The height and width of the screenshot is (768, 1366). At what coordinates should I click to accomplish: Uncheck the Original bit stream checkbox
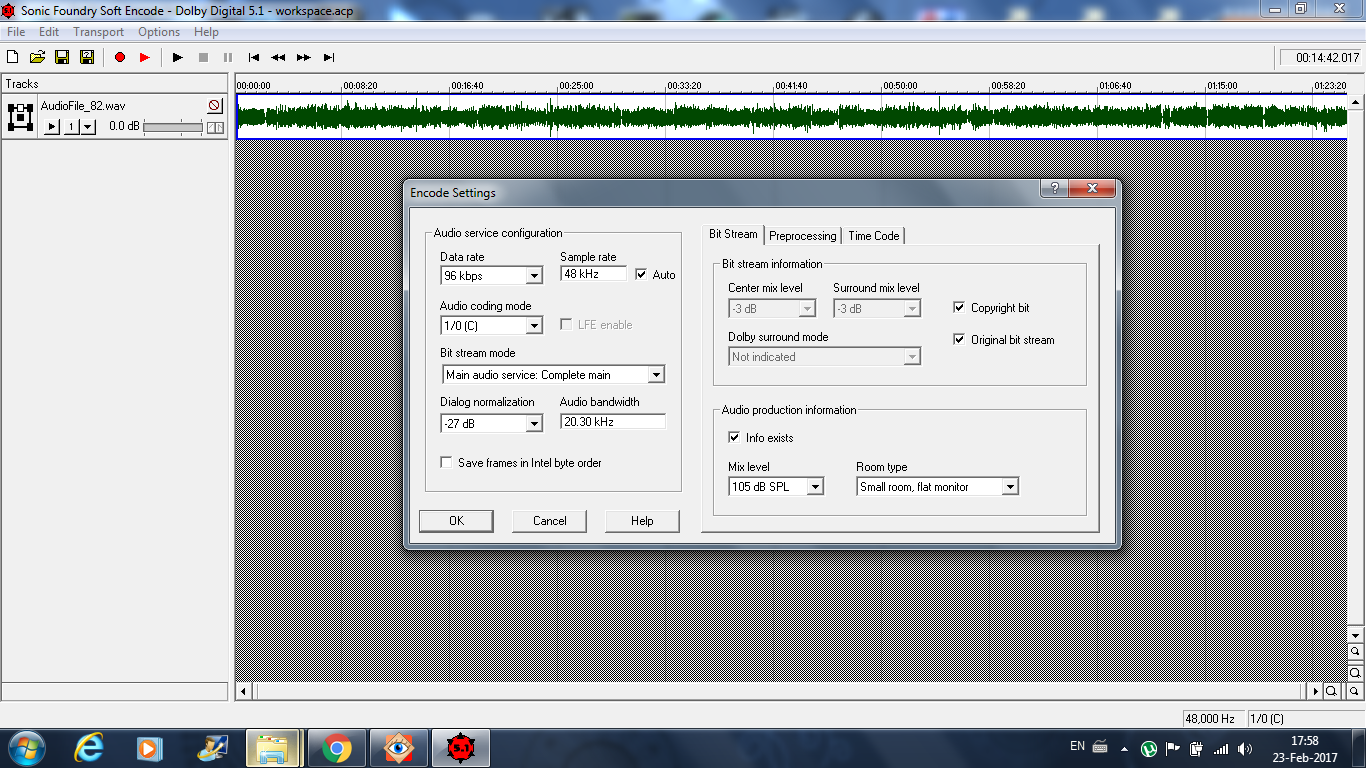pos(959,340)
